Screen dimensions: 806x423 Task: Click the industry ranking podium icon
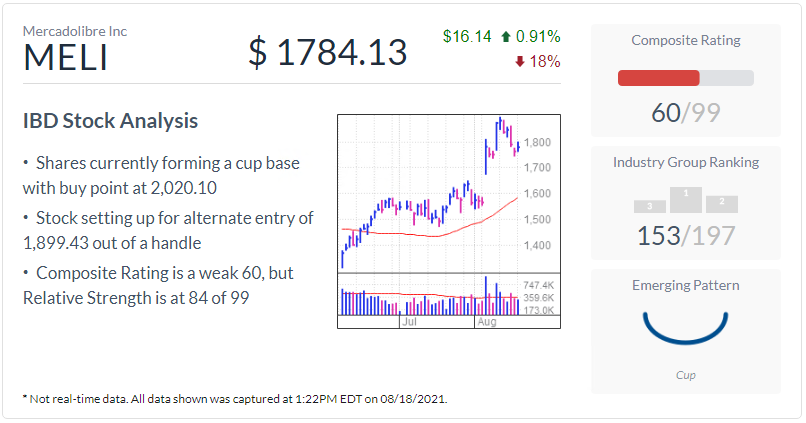coord(685,200)
